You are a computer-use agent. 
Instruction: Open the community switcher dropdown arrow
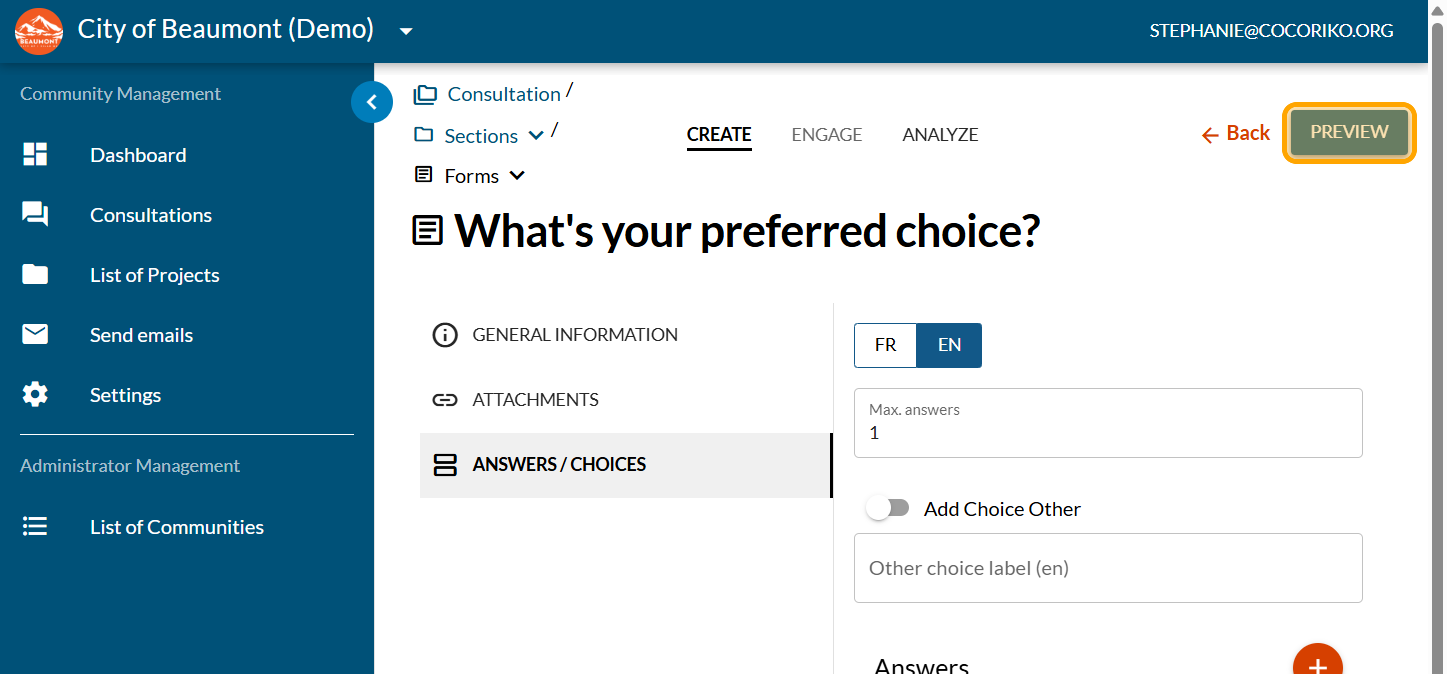pos(406,31)
